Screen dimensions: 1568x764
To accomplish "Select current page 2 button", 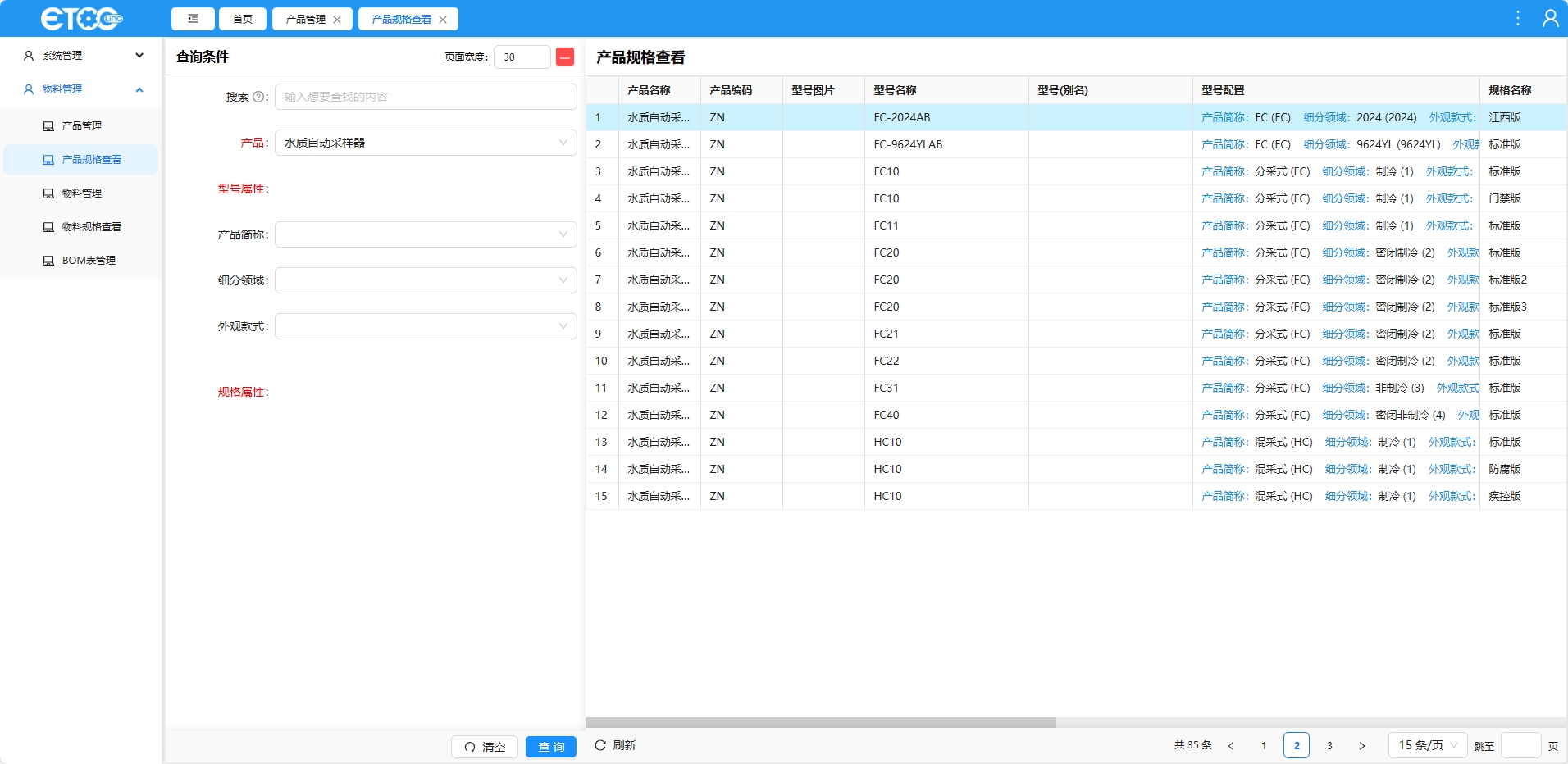I will click(x=1297, y=745).
